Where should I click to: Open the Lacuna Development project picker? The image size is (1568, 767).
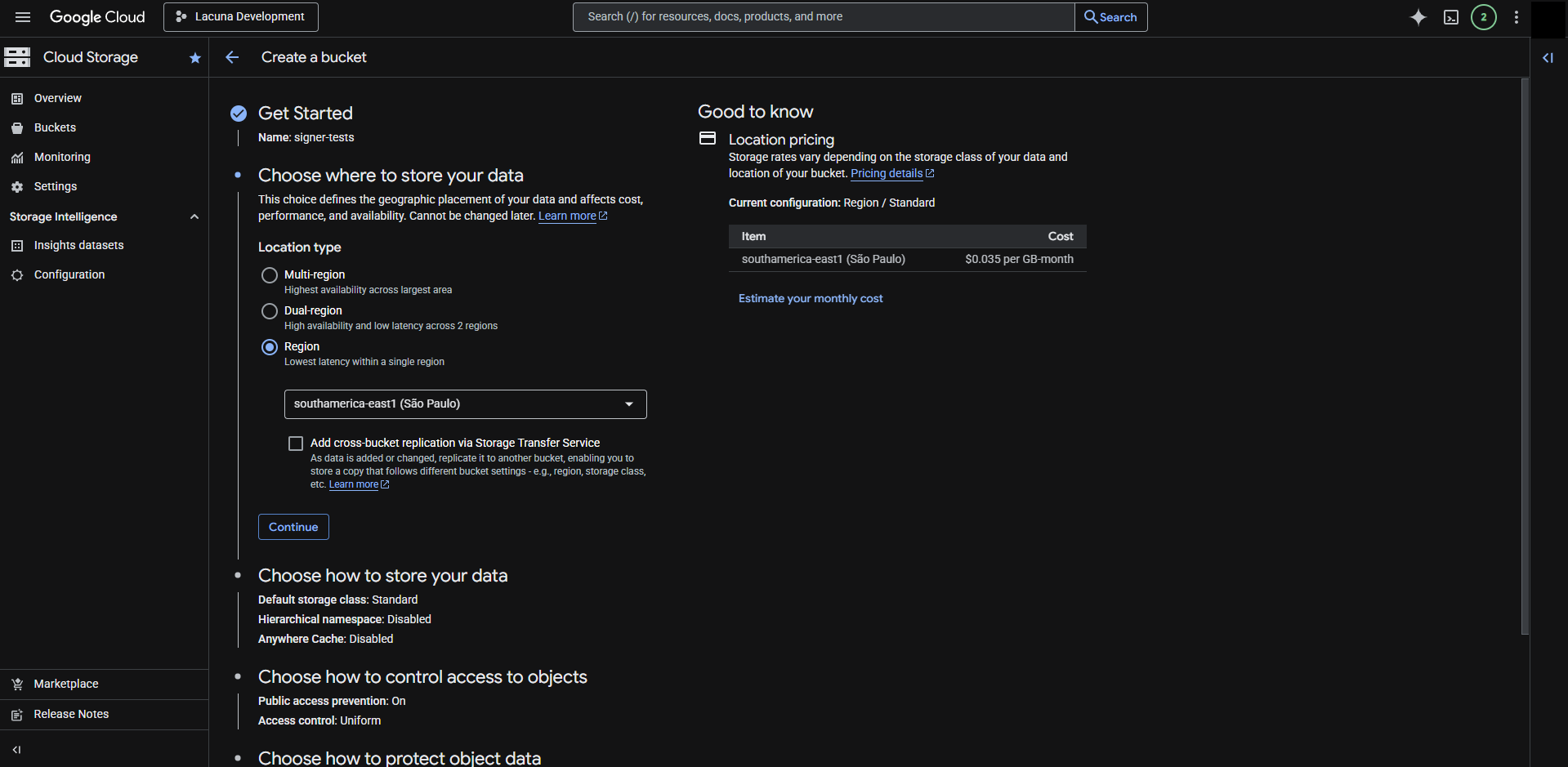(241, 17)
